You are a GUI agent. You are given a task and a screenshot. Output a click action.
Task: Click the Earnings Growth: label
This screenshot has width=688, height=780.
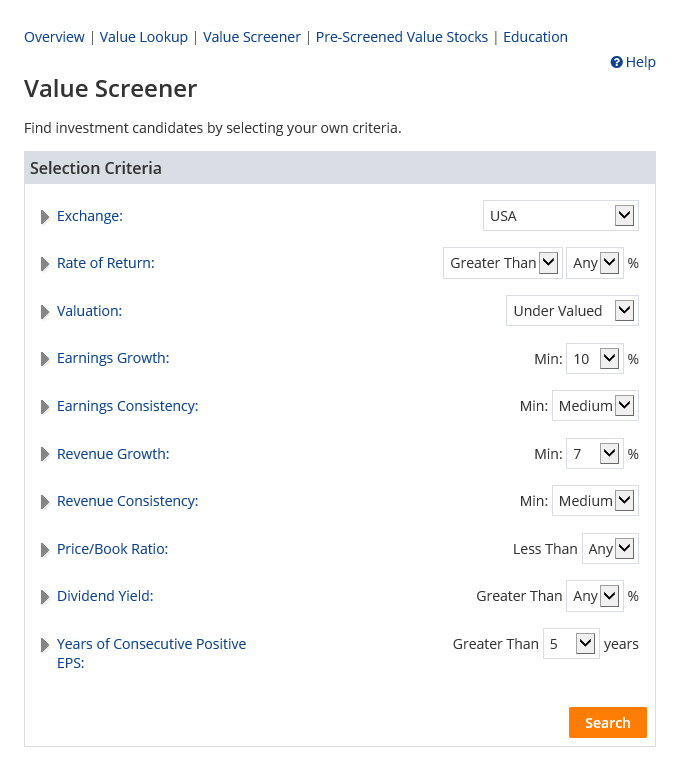click(x=113, y=358)
